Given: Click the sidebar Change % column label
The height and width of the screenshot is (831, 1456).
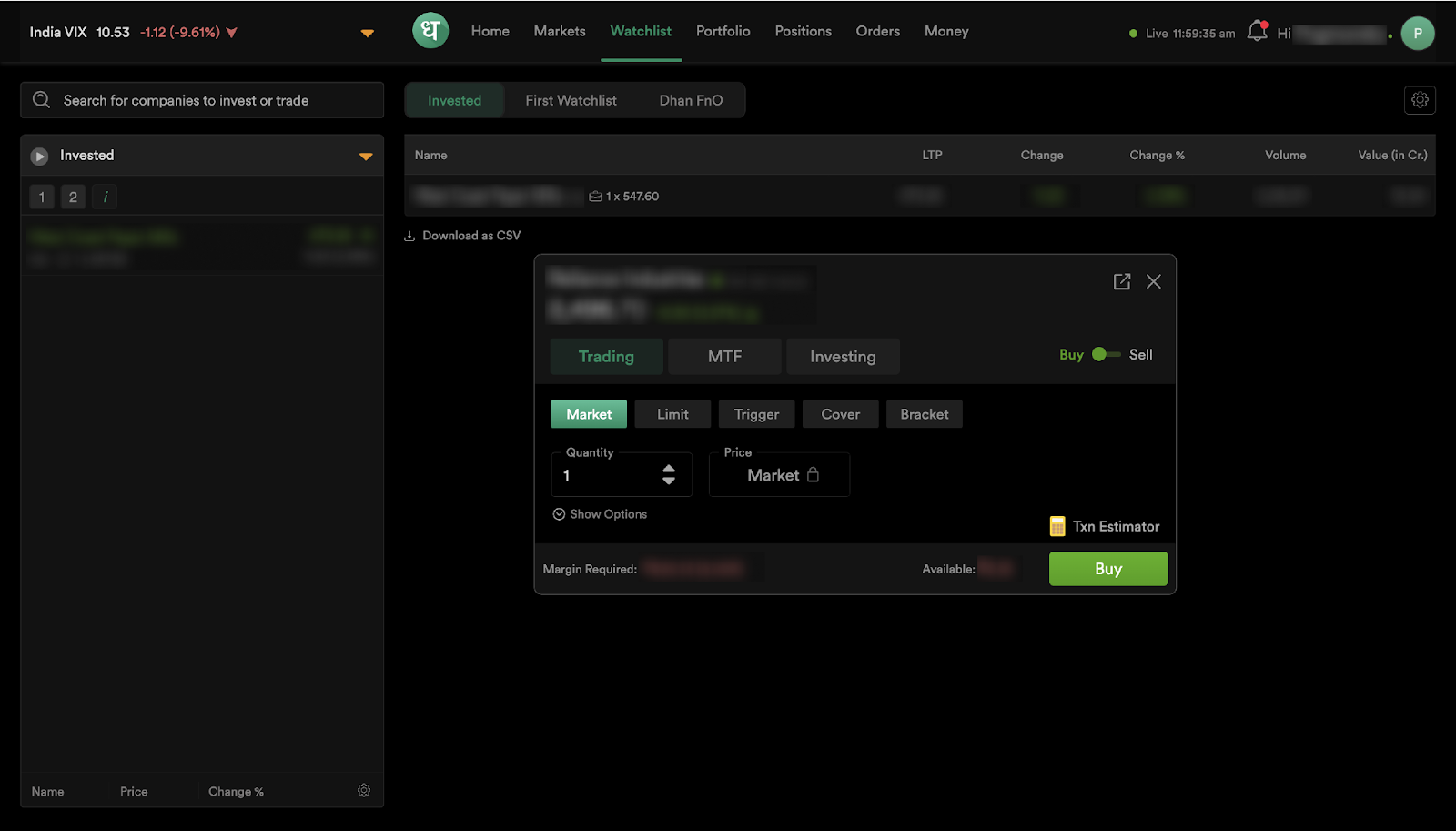Looking at the screenshot, I should tap(237, 792).
